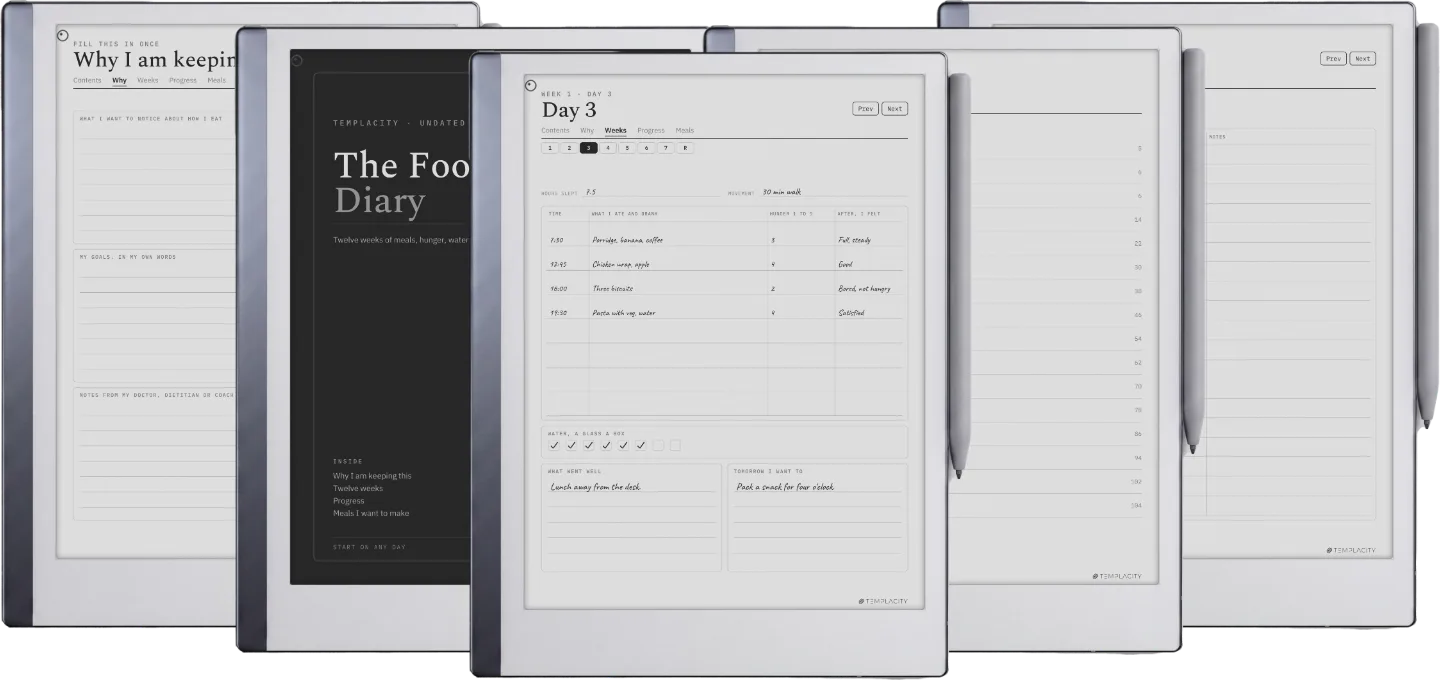Uncheck the first water glass checkbox
Screen dimensions: 1440x681
pyautogui.click(x=554, y=445)
